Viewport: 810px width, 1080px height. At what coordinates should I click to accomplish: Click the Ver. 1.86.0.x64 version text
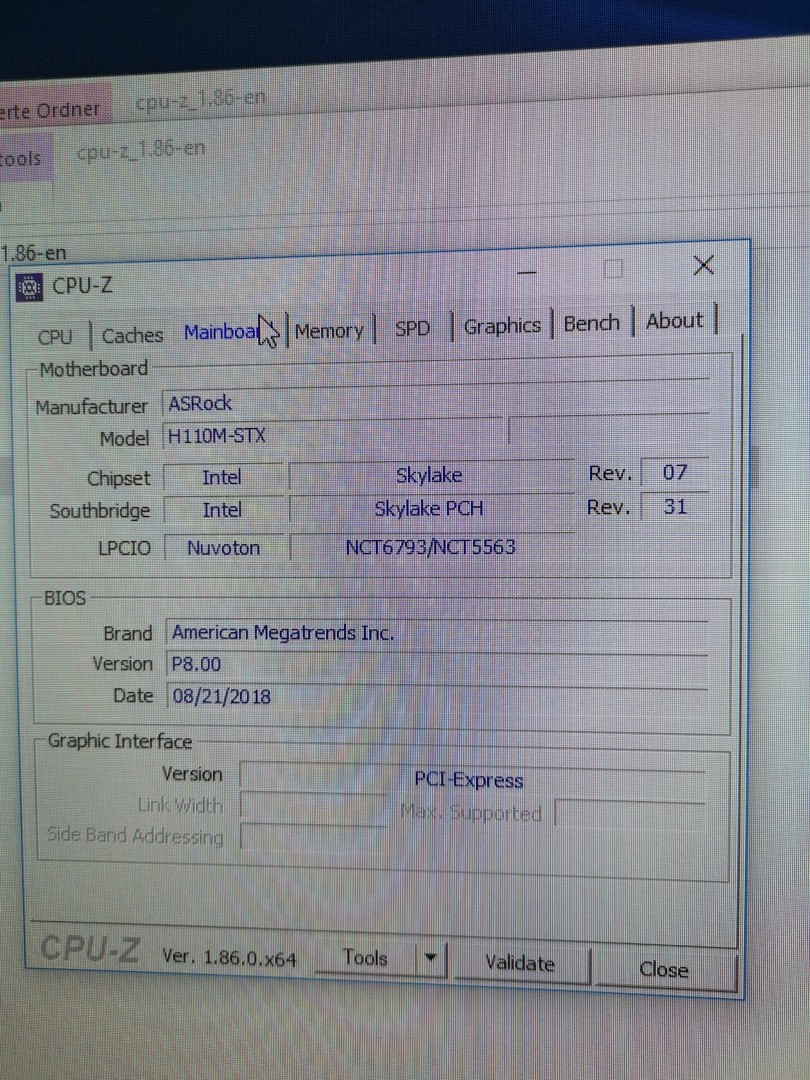229,957
